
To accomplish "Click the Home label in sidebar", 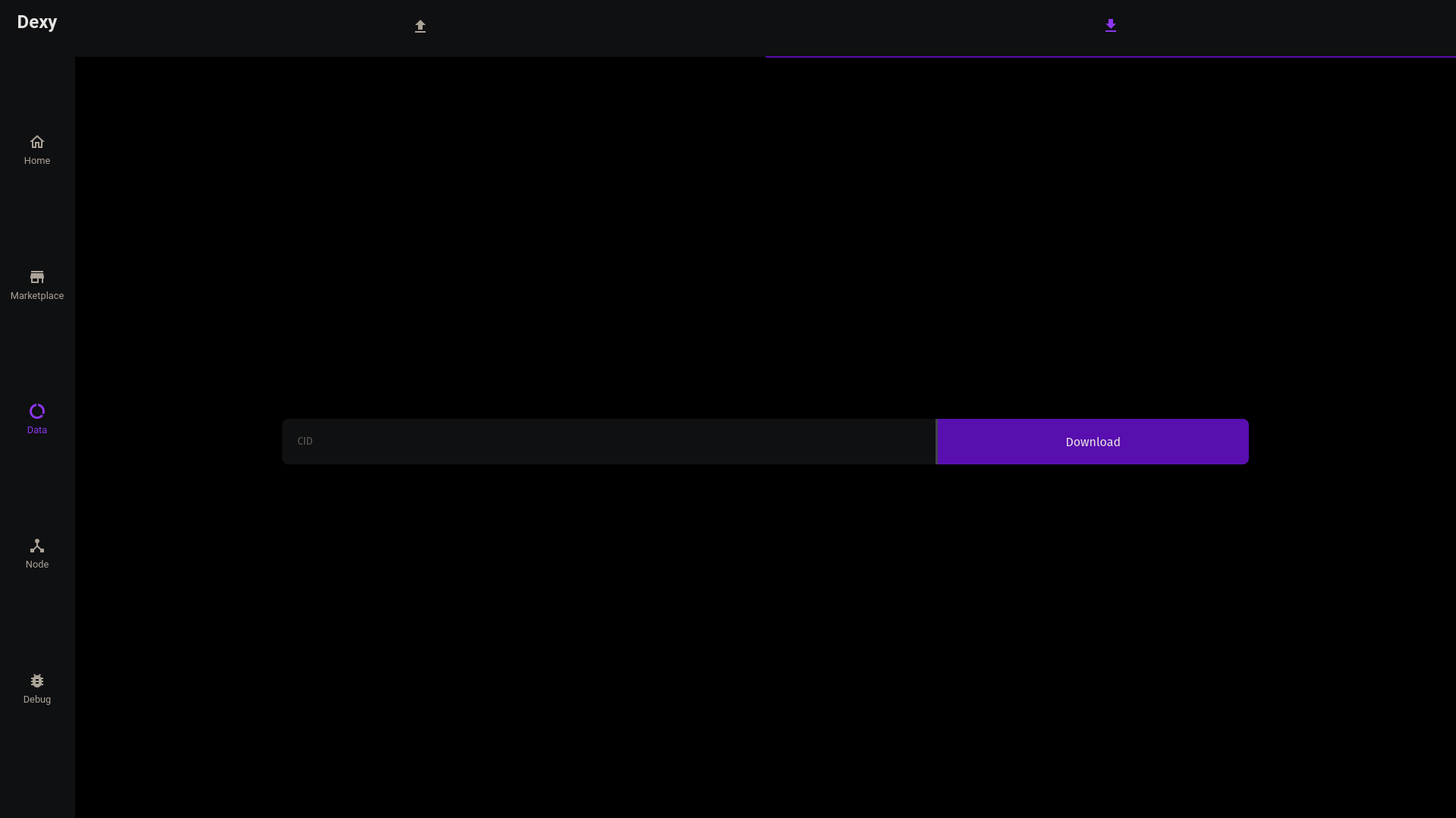I will click(x=37, y=161).
